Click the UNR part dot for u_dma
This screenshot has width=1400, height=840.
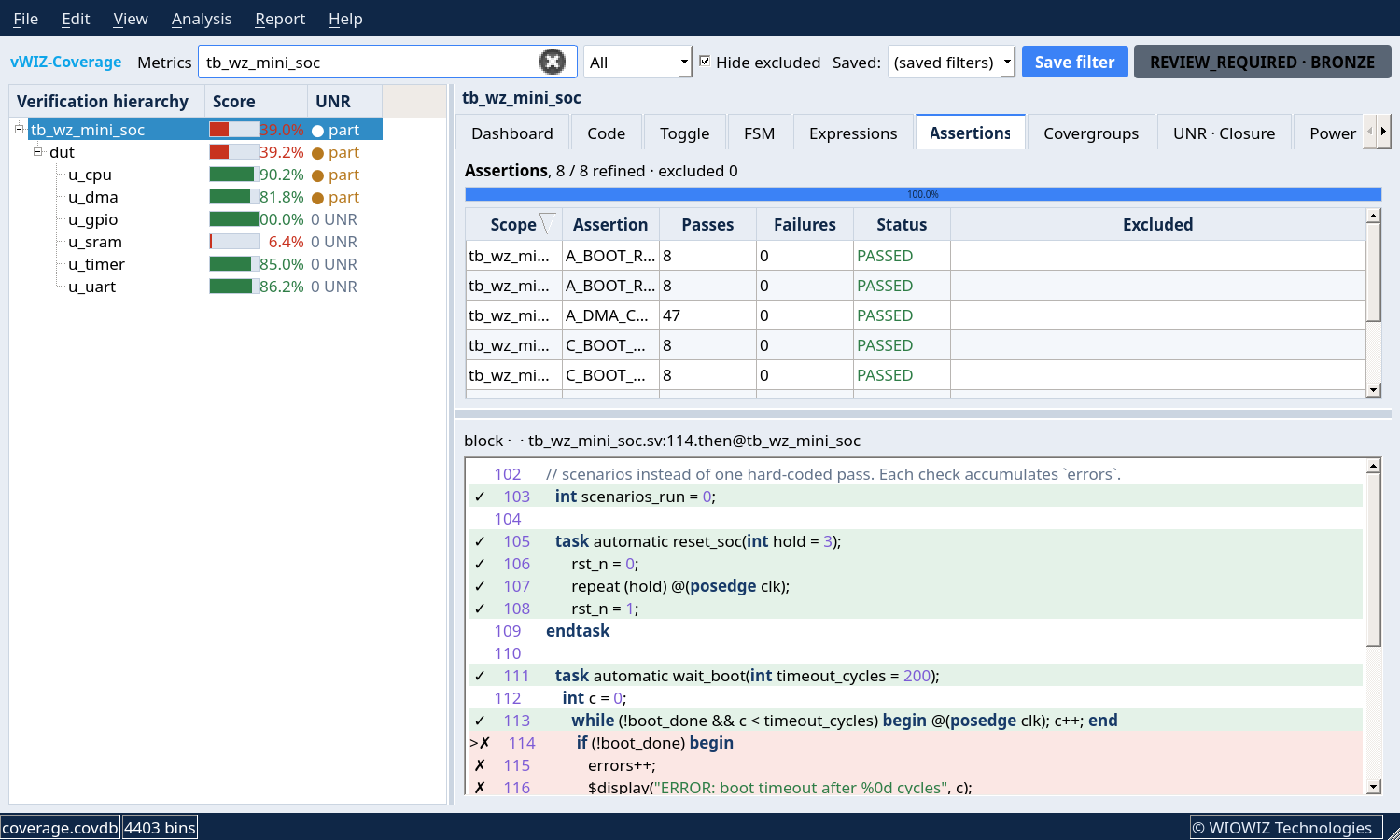317,198
